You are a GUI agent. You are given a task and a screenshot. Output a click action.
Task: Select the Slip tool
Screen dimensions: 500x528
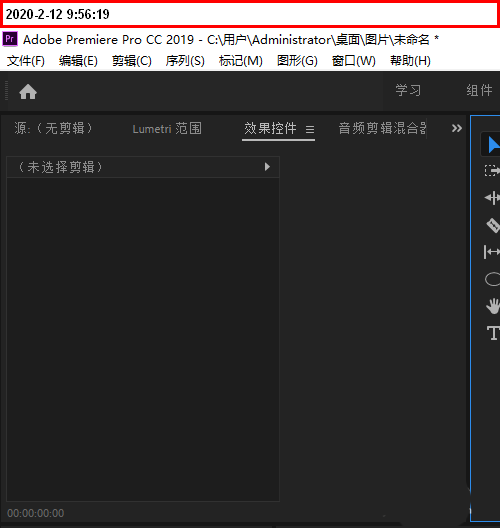tap(492, 252)
